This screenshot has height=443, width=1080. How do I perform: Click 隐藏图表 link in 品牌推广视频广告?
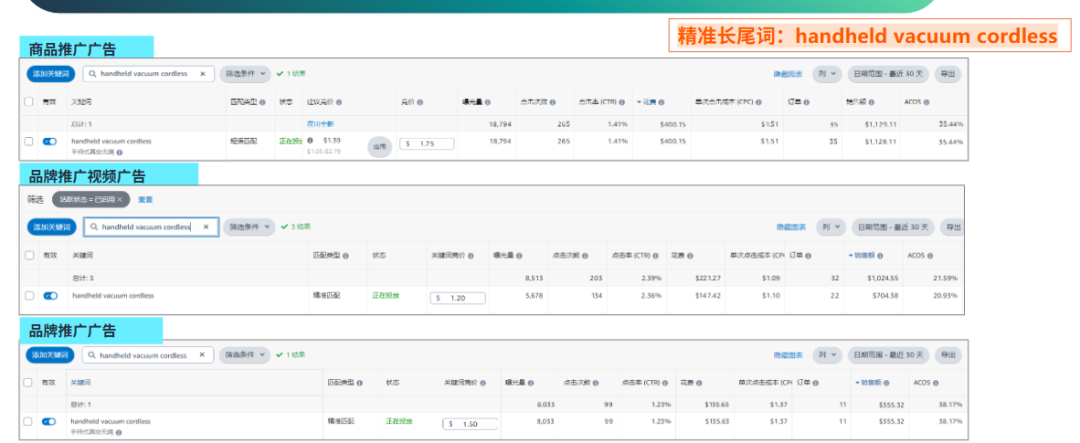click(789, 227)
